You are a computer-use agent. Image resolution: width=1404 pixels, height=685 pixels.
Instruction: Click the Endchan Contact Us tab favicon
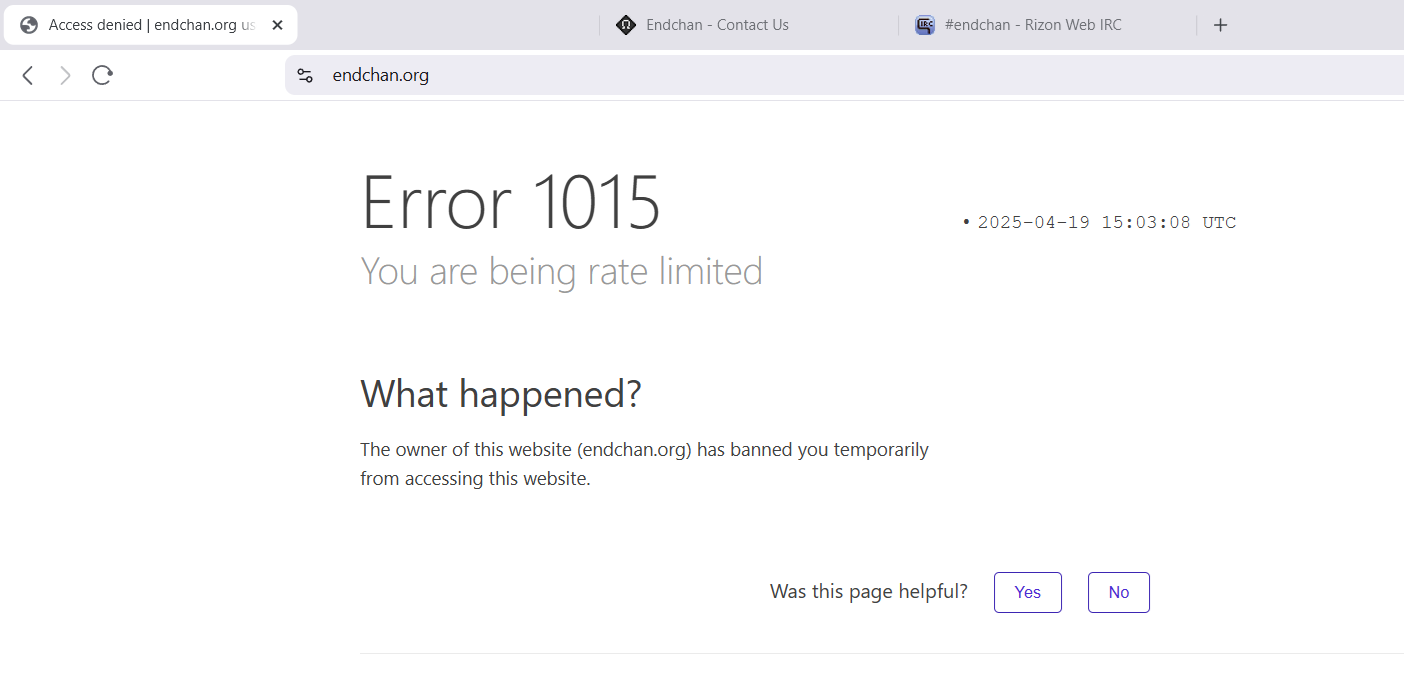pos(626,25)
